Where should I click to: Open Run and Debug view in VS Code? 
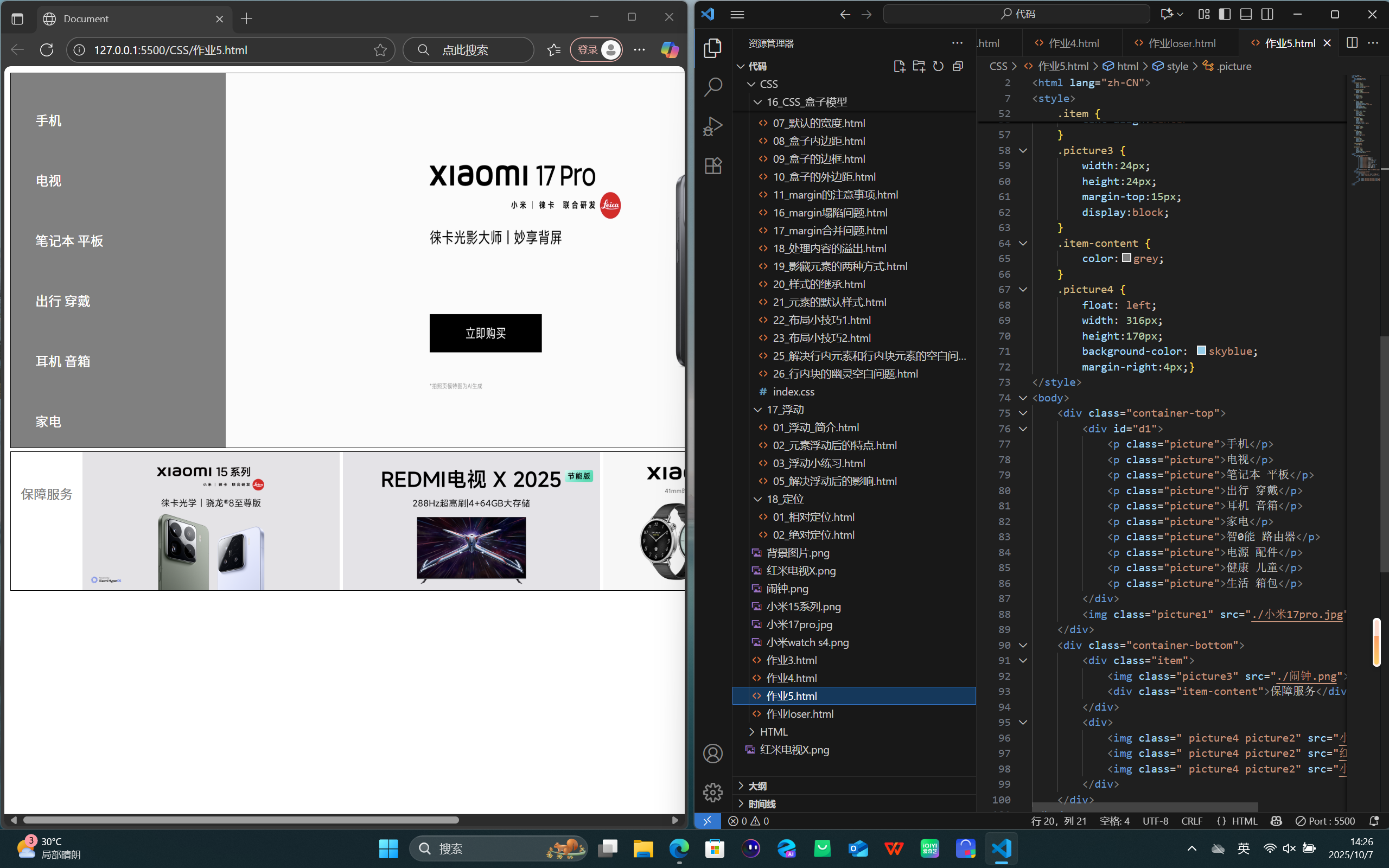[x=713, y=126]
